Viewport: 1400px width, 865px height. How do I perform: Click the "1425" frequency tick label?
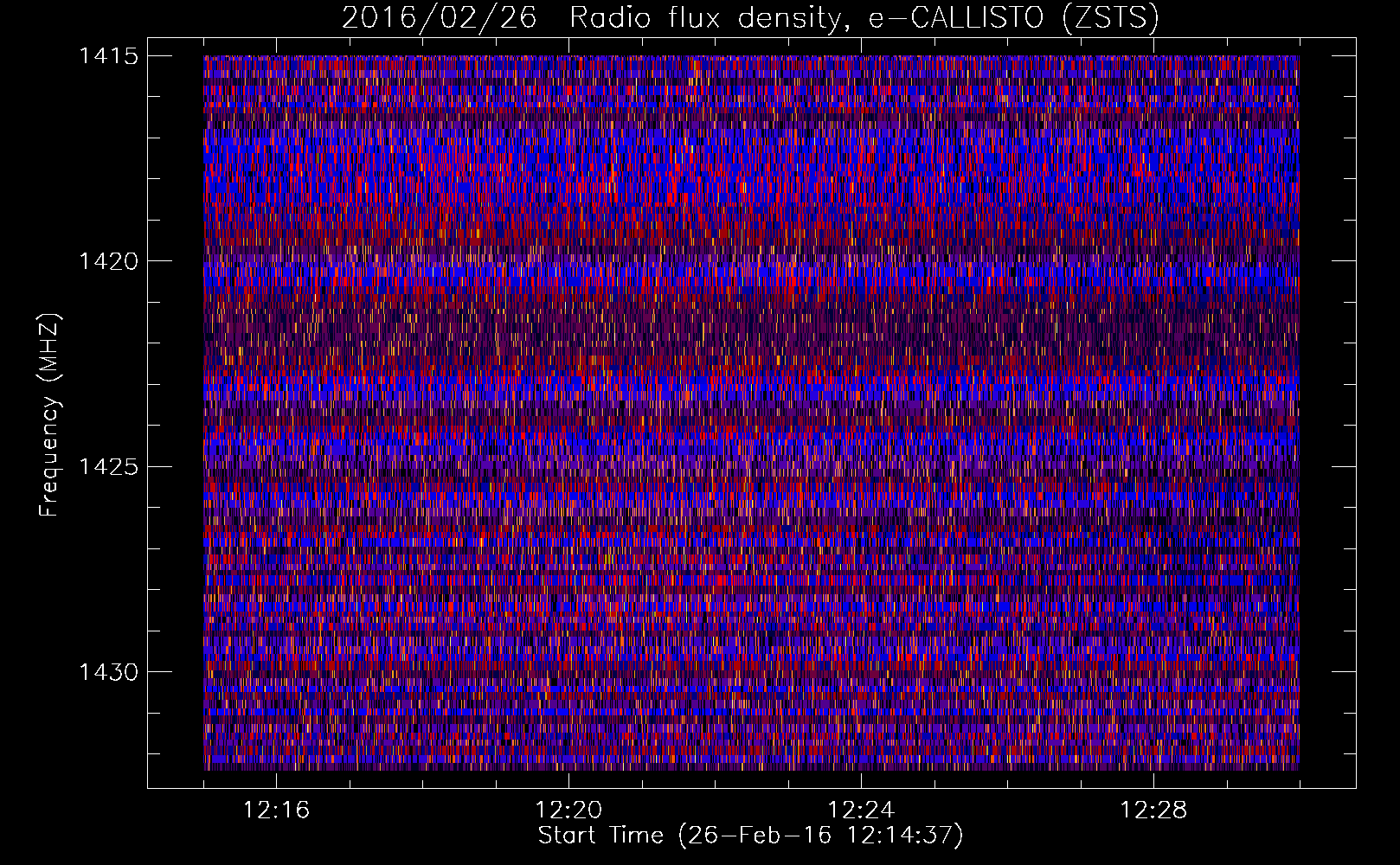(108, 467)
